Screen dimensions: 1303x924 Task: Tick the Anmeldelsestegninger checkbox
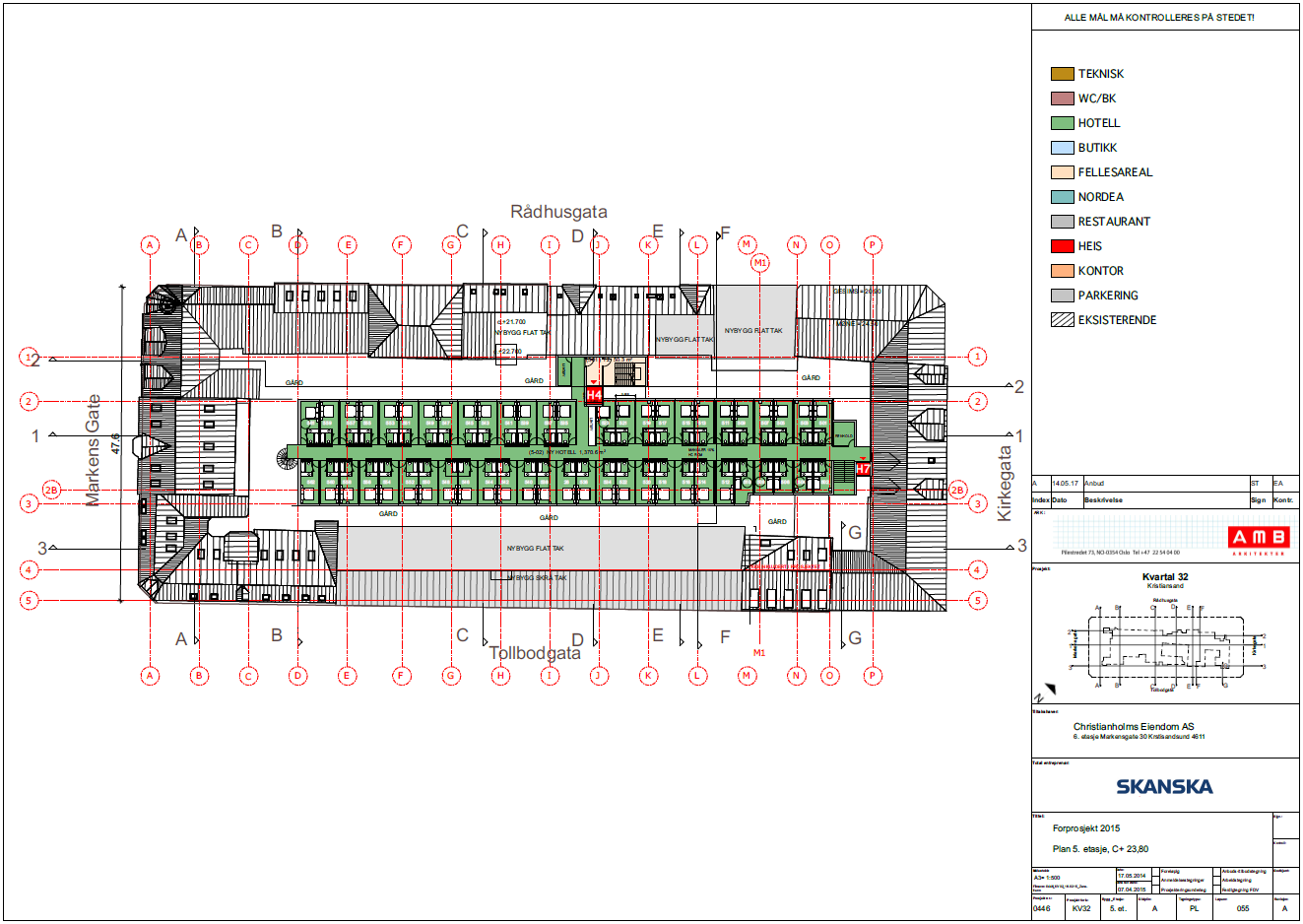pyautogui.click(x=1155, y=881)
